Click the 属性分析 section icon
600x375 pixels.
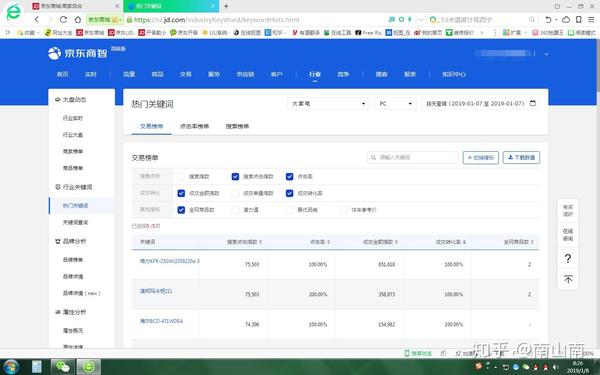point(58,312)
